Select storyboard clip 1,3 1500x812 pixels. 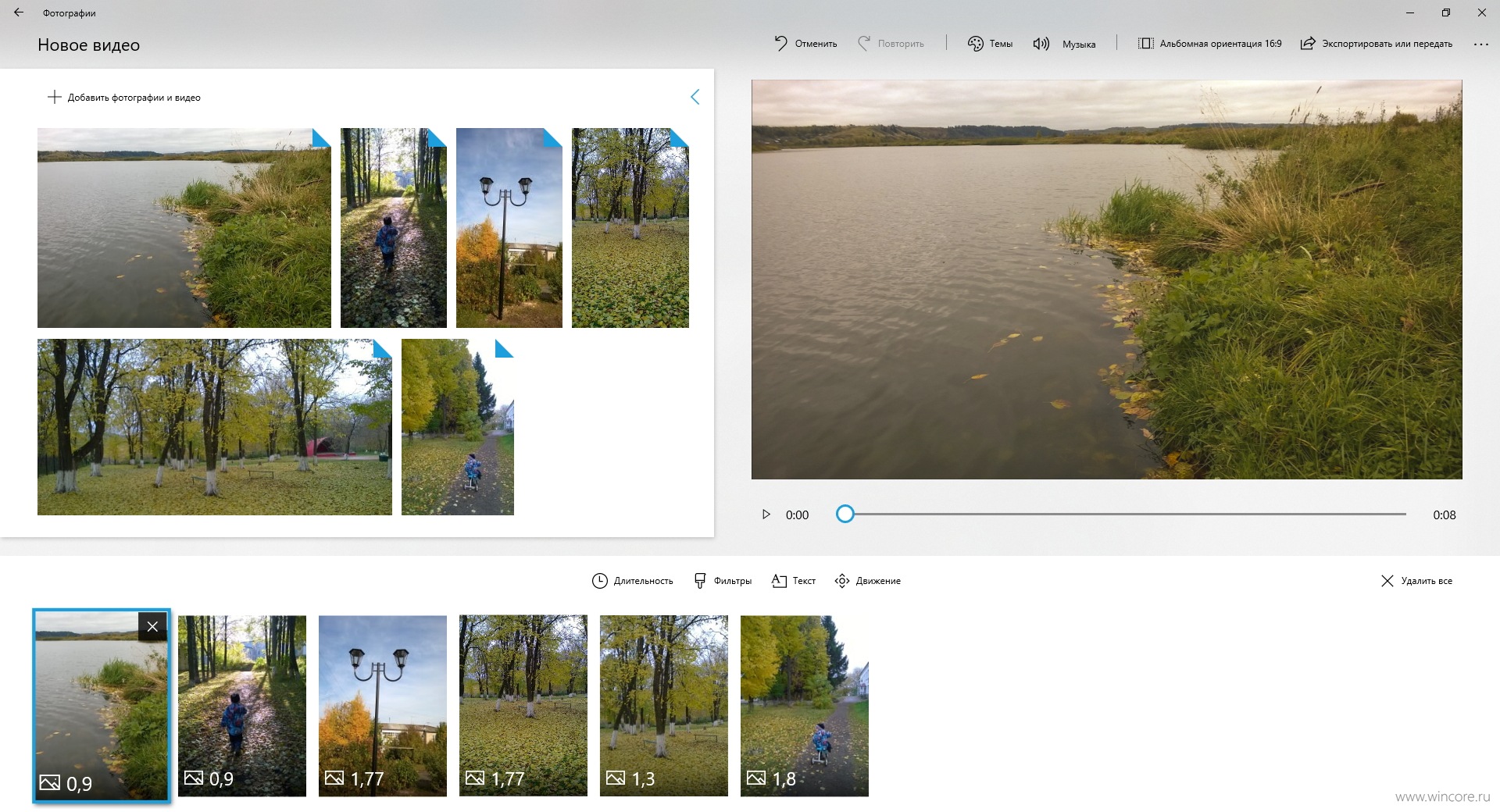click(664, 706)
